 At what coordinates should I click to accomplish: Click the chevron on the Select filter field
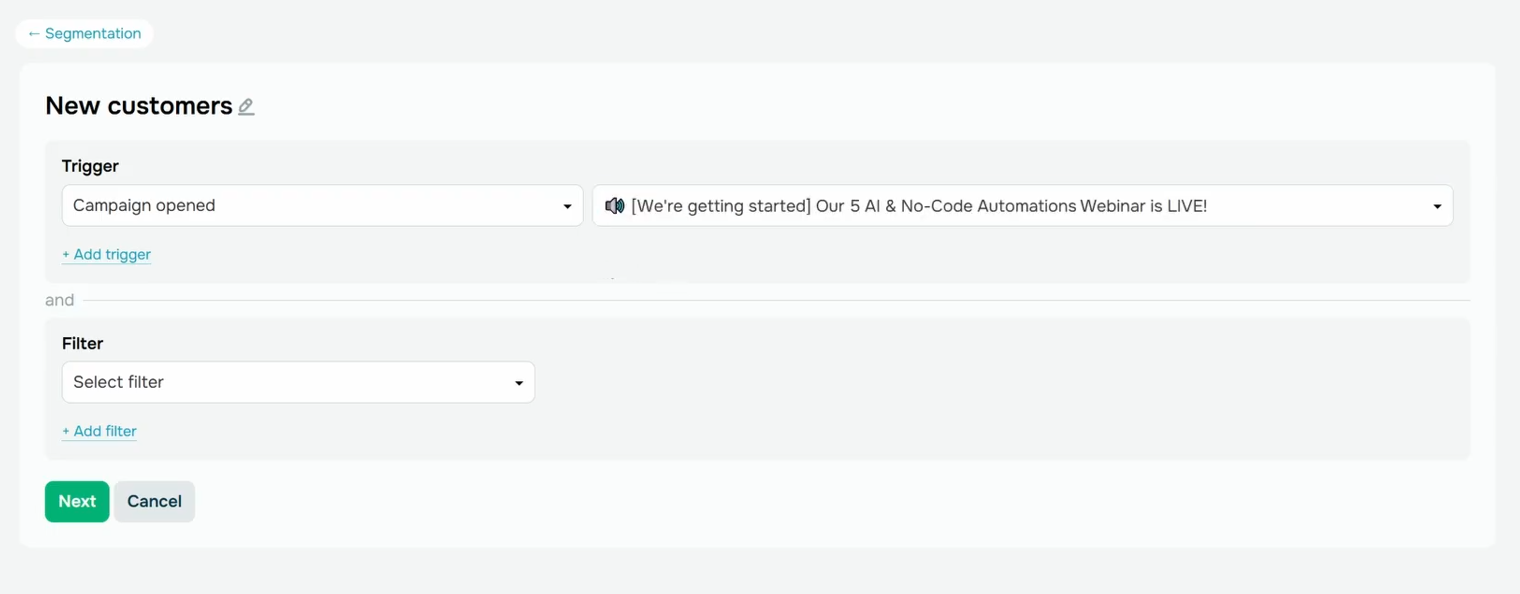click(519, 382)
